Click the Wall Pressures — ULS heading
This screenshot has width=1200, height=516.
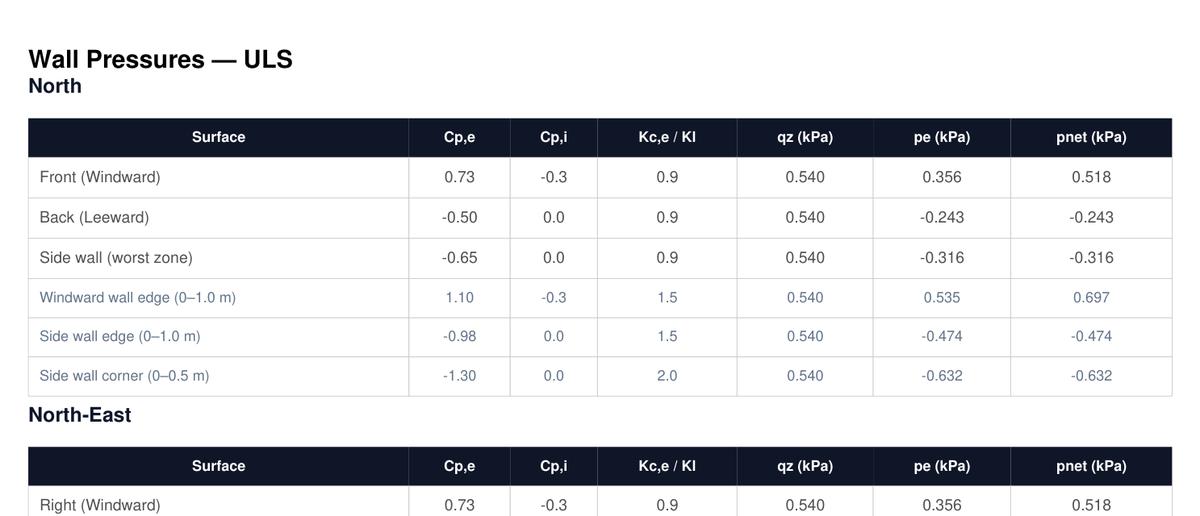tap(160, 59)
